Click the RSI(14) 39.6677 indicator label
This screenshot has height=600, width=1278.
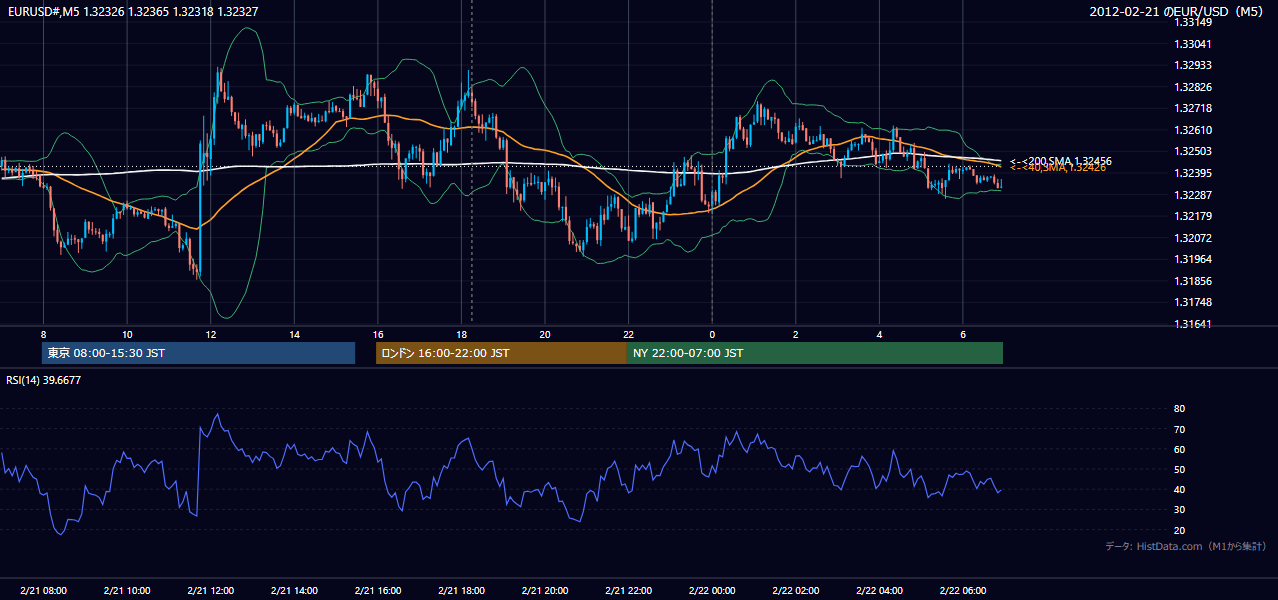[x=44, y=380]
